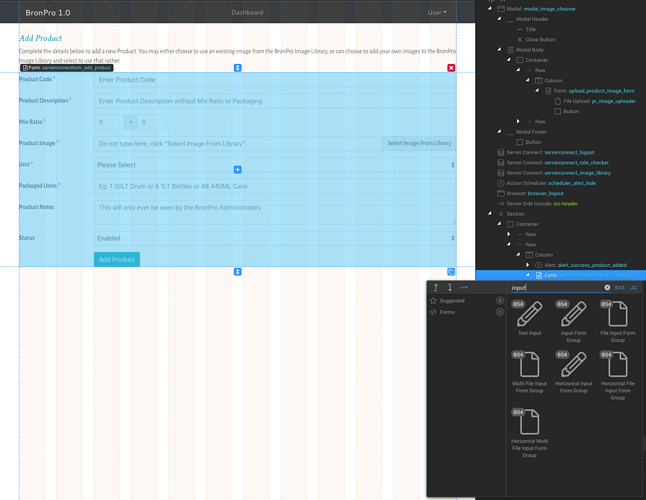This screenshot has width=646, height=500.
Task: Click the first Mix Ratio number field
Action: pos(109,122)
